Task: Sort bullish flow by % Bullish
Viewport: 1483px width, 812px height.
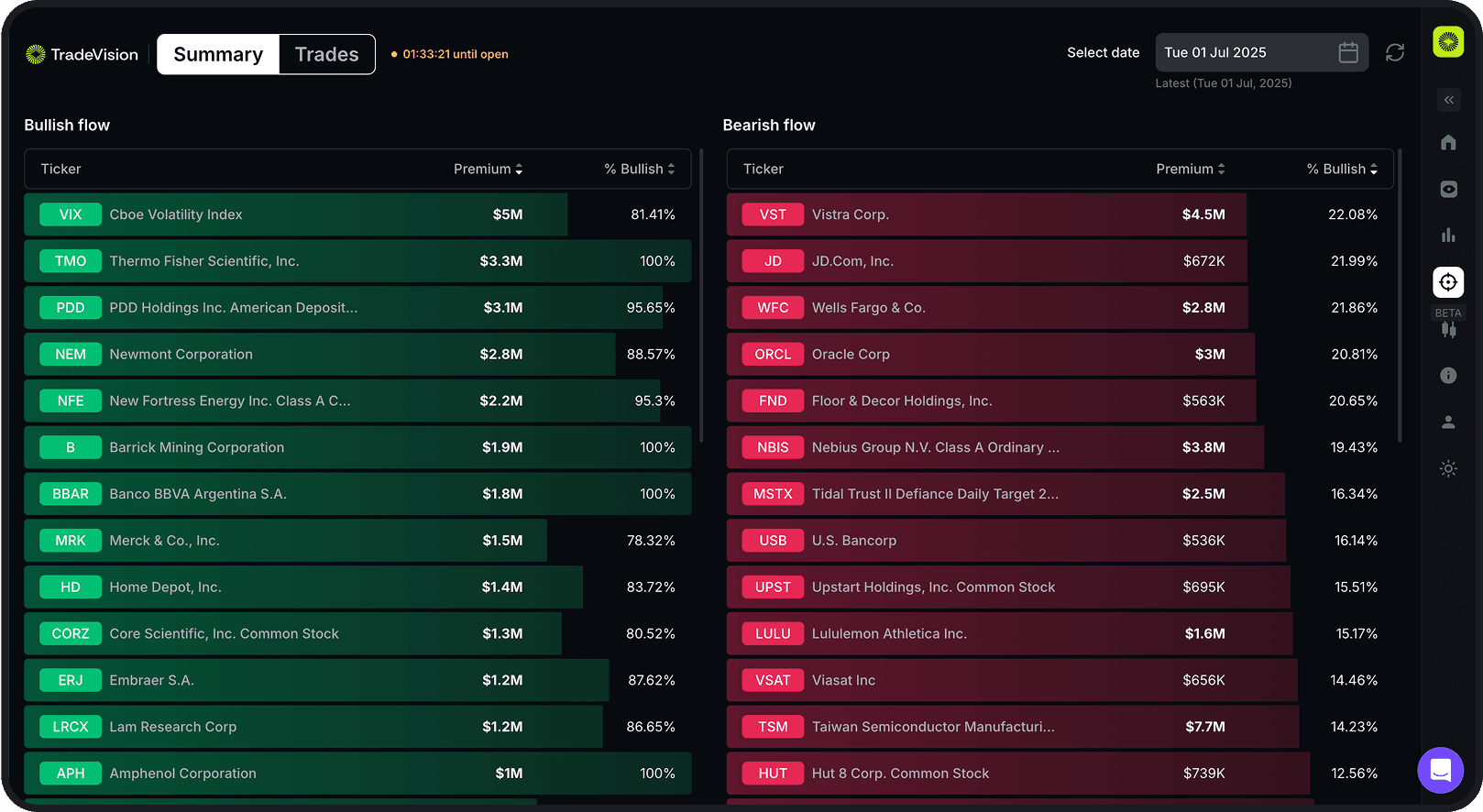Action: [x=640, y=170]
